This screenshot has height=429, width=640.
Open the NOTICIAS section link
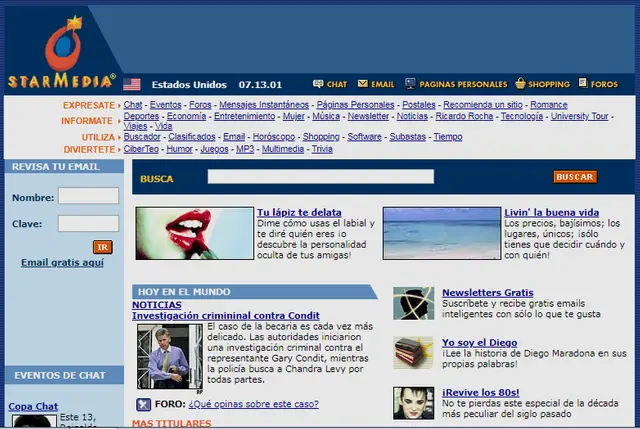click(157, 305)
